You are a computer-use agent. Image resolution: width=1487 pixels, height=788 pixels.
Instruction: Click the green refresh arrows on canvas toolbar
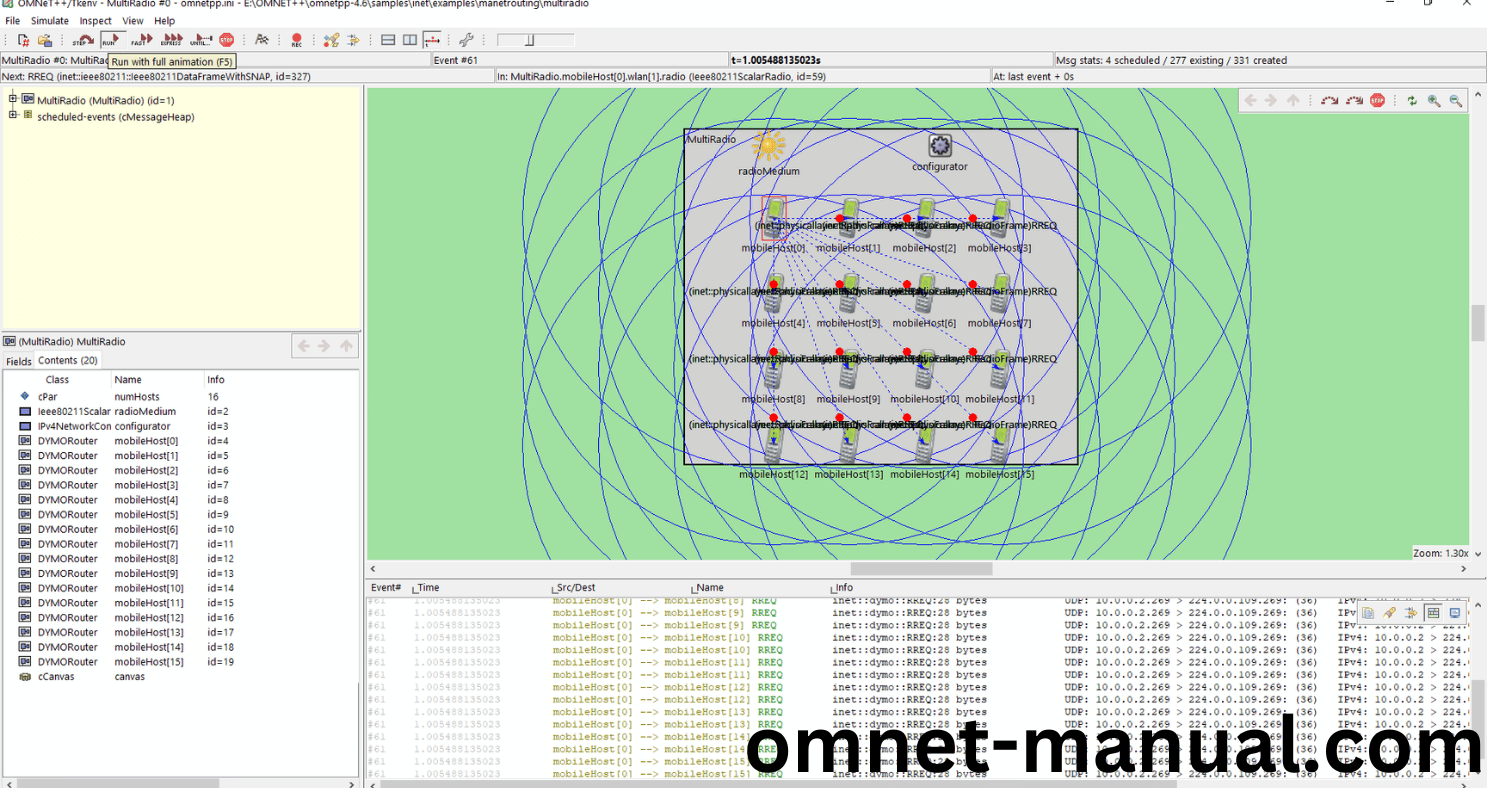[x=1412, y=100]
